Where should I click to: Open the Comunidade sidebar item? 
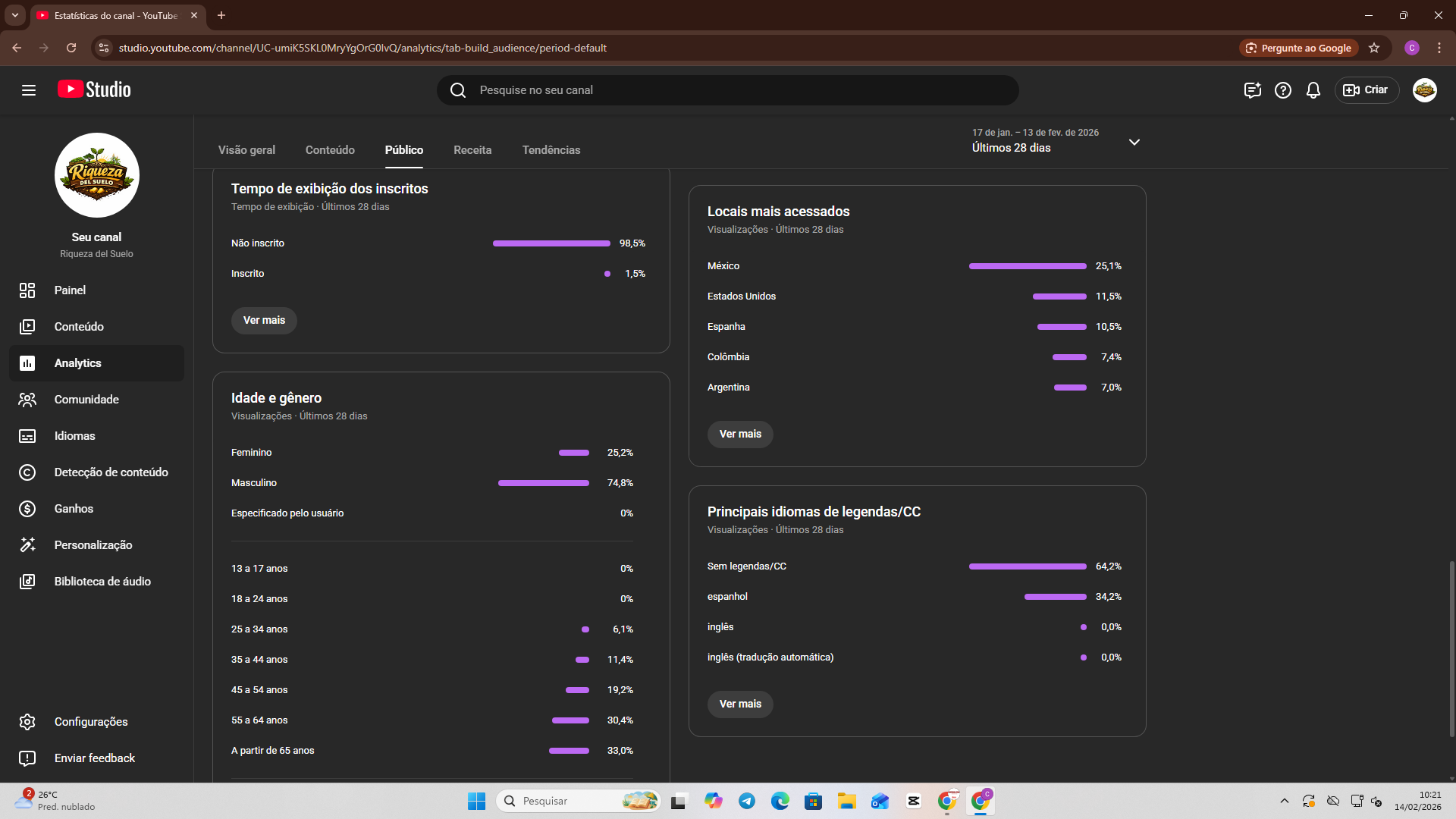[86, 400]
